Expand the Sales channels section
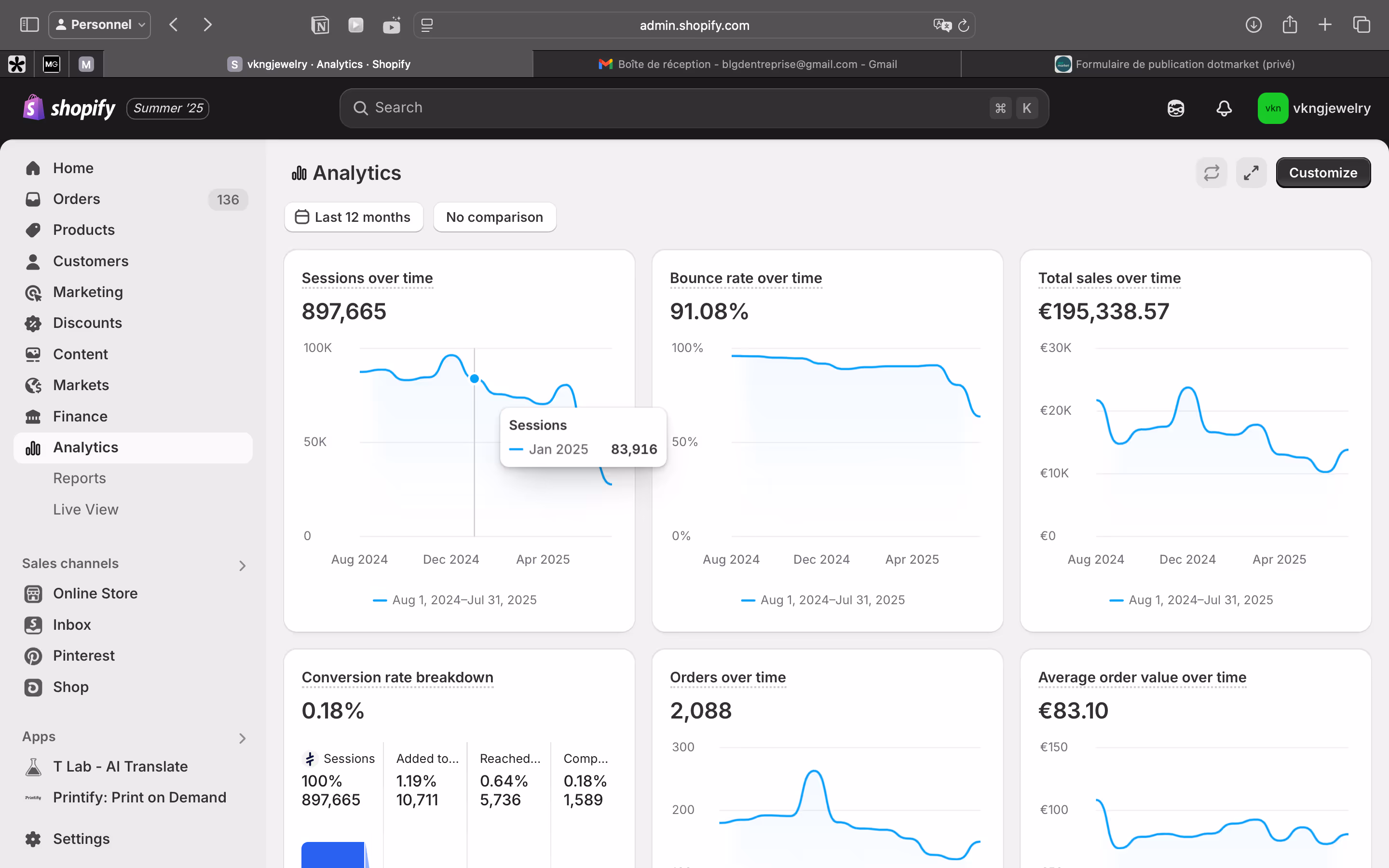1389x868 pixels. [242, 566]
